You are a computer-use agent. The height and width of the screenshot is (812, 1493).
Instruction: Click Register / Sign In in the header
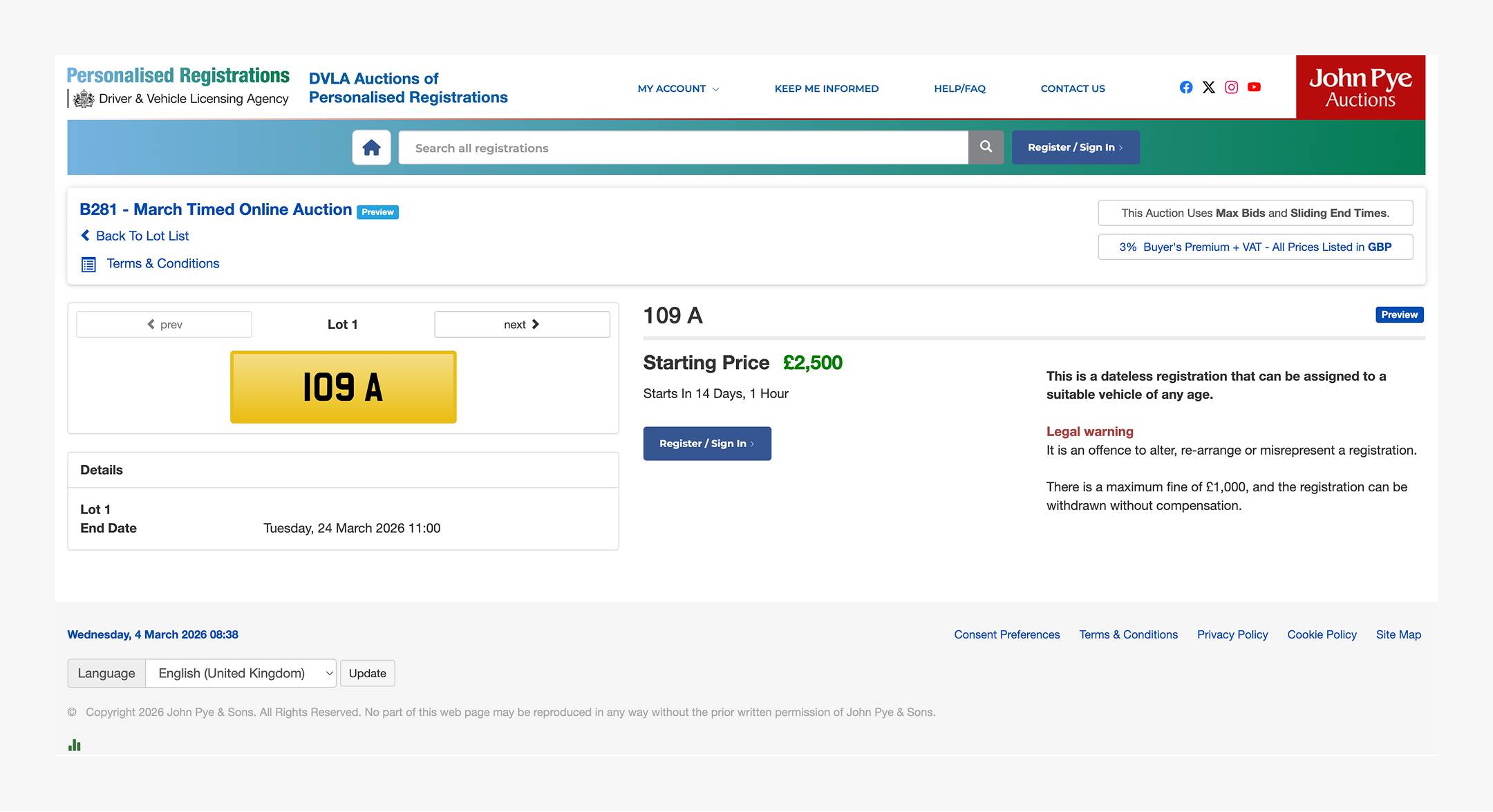pos(1075,147)
